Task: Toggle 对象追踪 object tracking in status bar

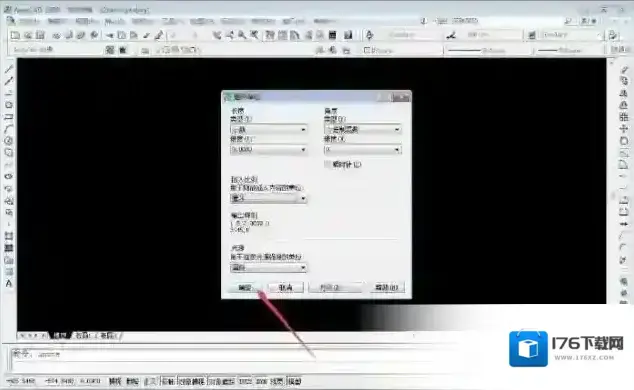Action: pos(222,381)
